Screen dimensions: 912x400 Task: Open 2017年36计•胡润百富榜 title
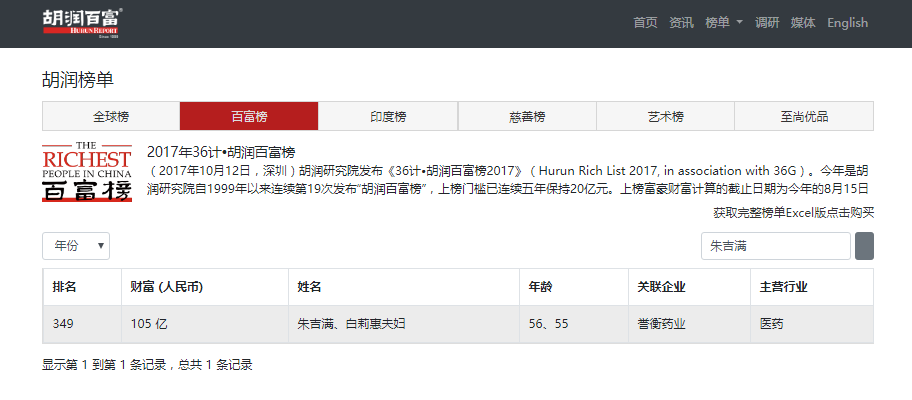point(221,152)
